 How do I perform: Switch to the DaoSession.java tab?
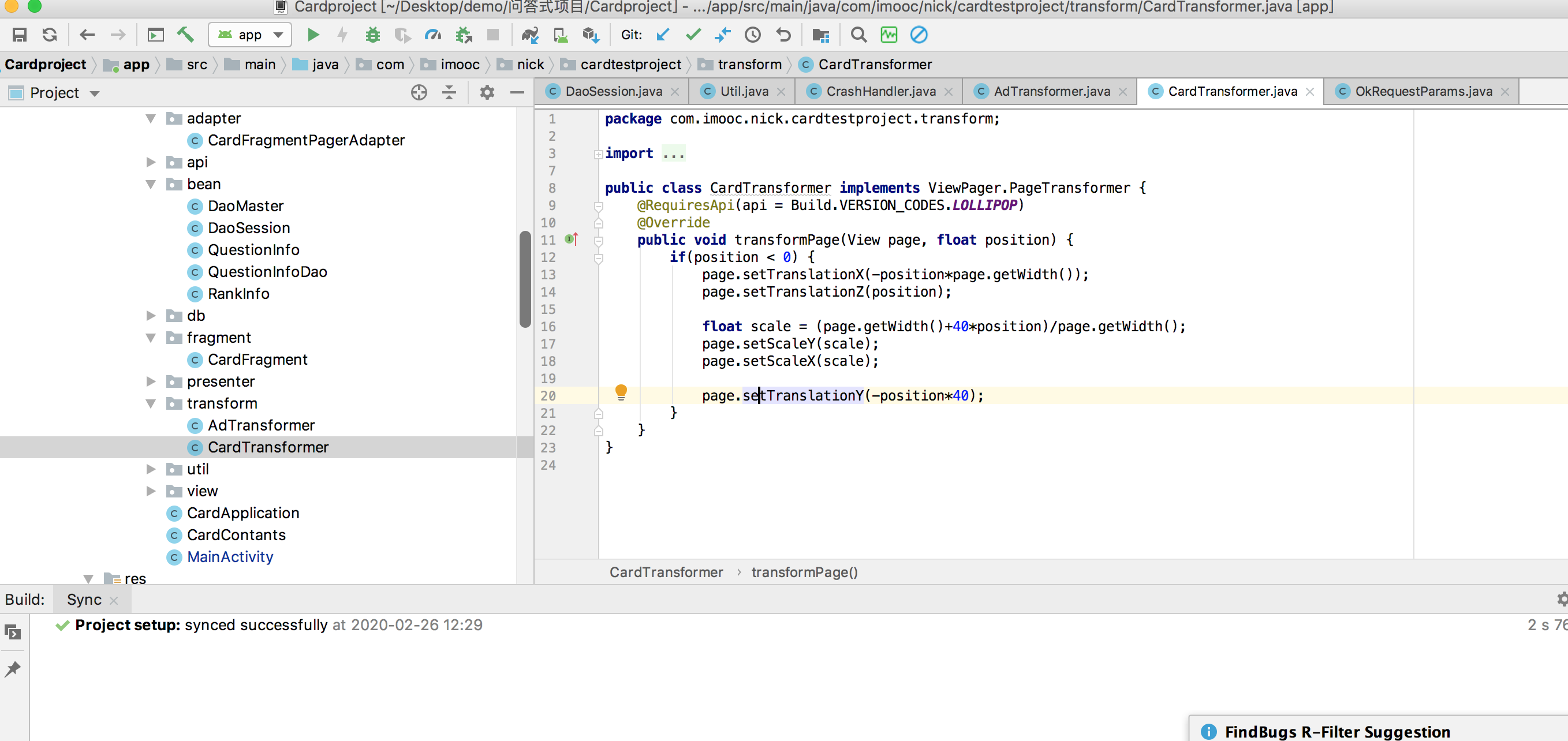tap(613, 91)
